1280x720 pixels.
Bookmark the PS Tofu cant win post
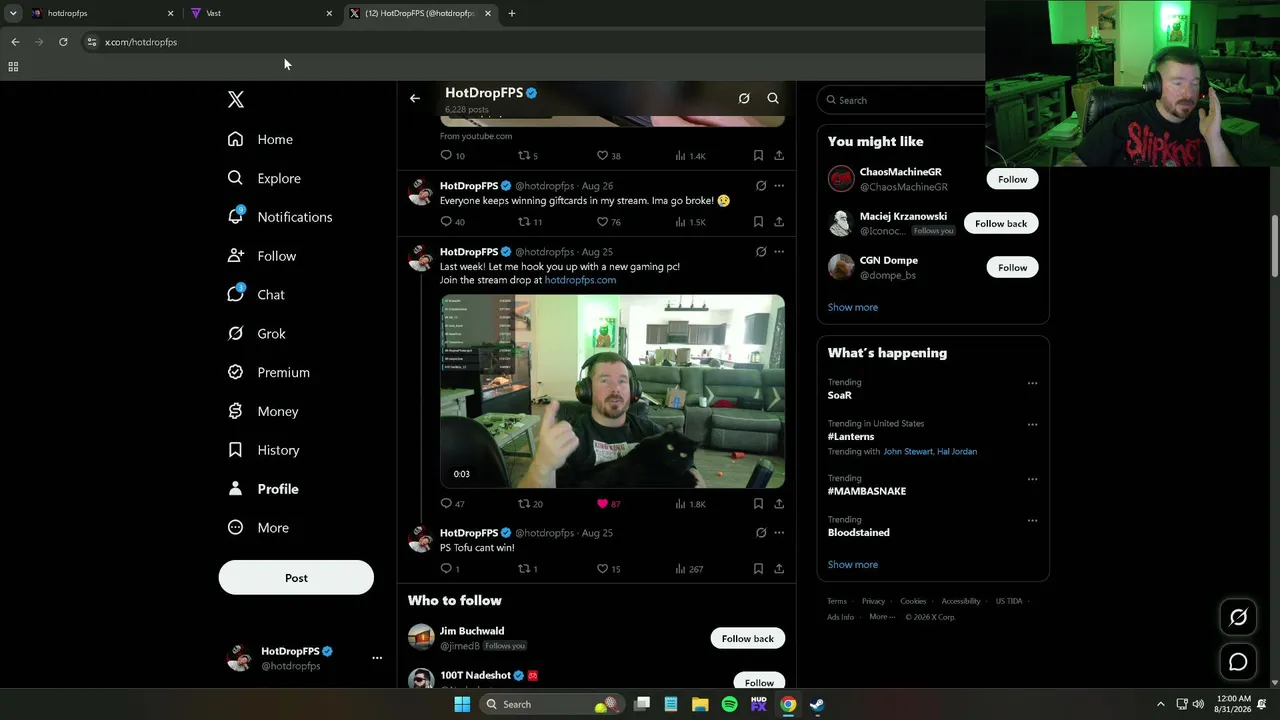point(758,569)
